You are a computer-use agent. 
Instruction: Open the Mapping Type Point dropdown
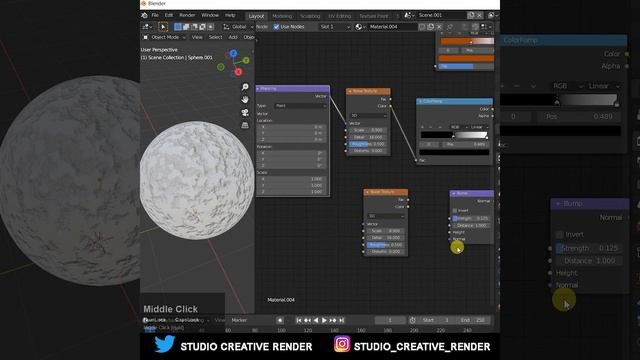(x=300, y=106)
